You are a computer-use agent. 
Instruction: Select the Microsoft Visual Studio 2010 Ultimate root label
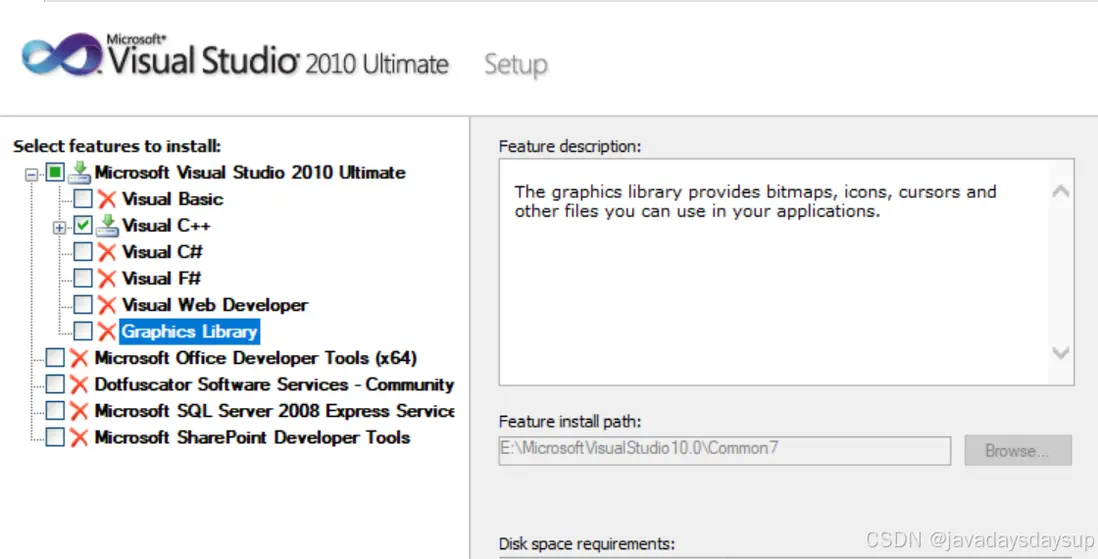coord(250,172)
